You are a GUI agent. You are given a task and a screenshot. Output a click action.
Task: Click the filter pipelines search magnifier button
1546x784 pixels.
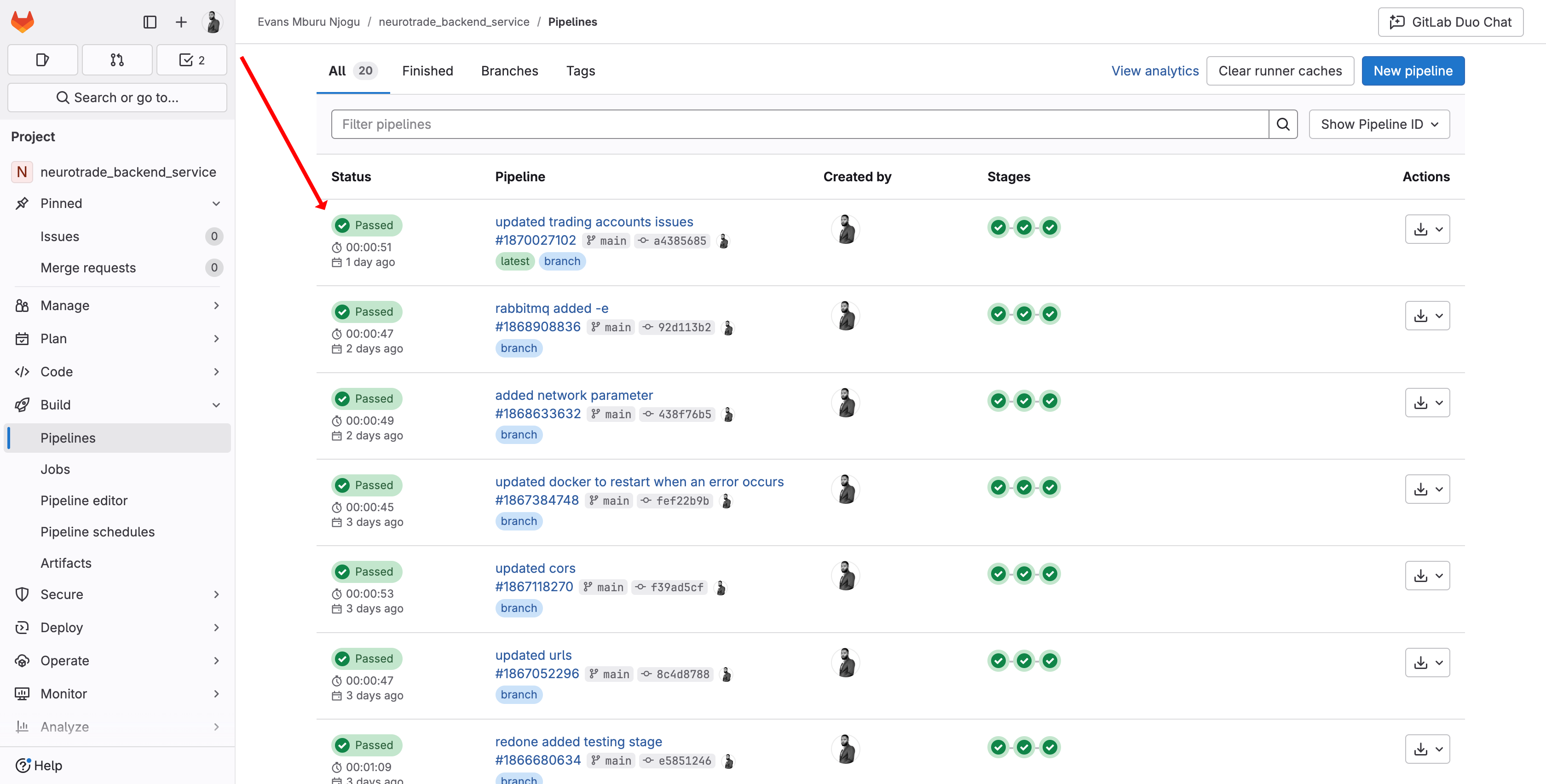pyautogui.click(x=1282, y=124)
